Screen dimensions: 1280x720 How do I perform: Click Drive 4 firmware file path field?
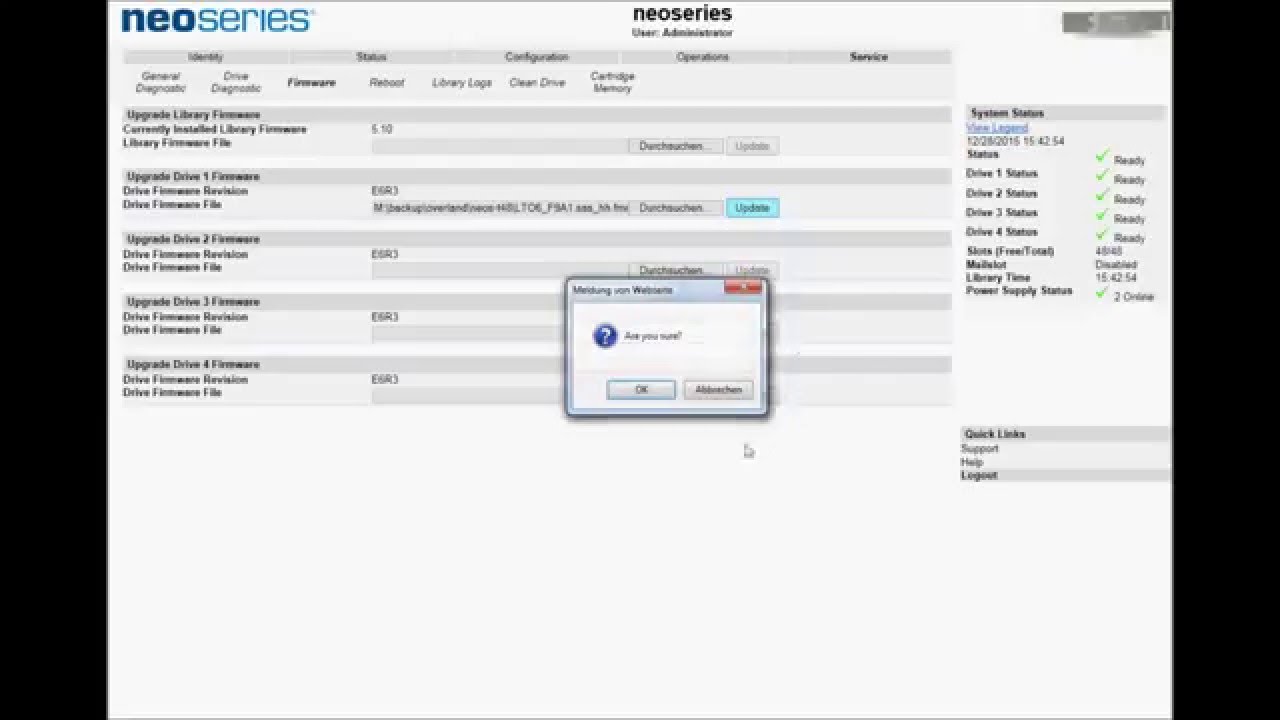click(468, 395)
